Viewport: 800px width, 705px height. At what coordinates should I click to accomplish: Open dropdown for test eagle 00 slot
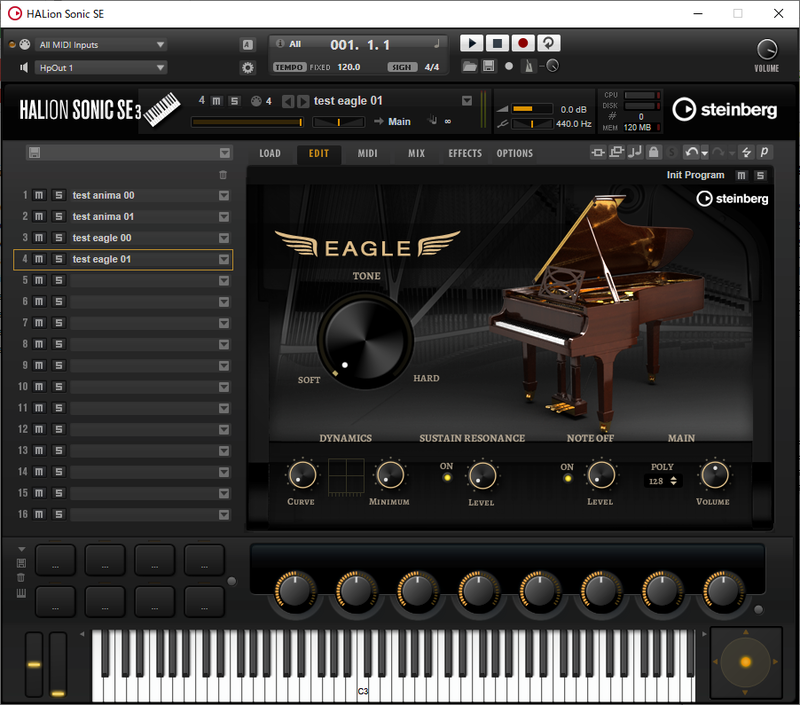224,238
